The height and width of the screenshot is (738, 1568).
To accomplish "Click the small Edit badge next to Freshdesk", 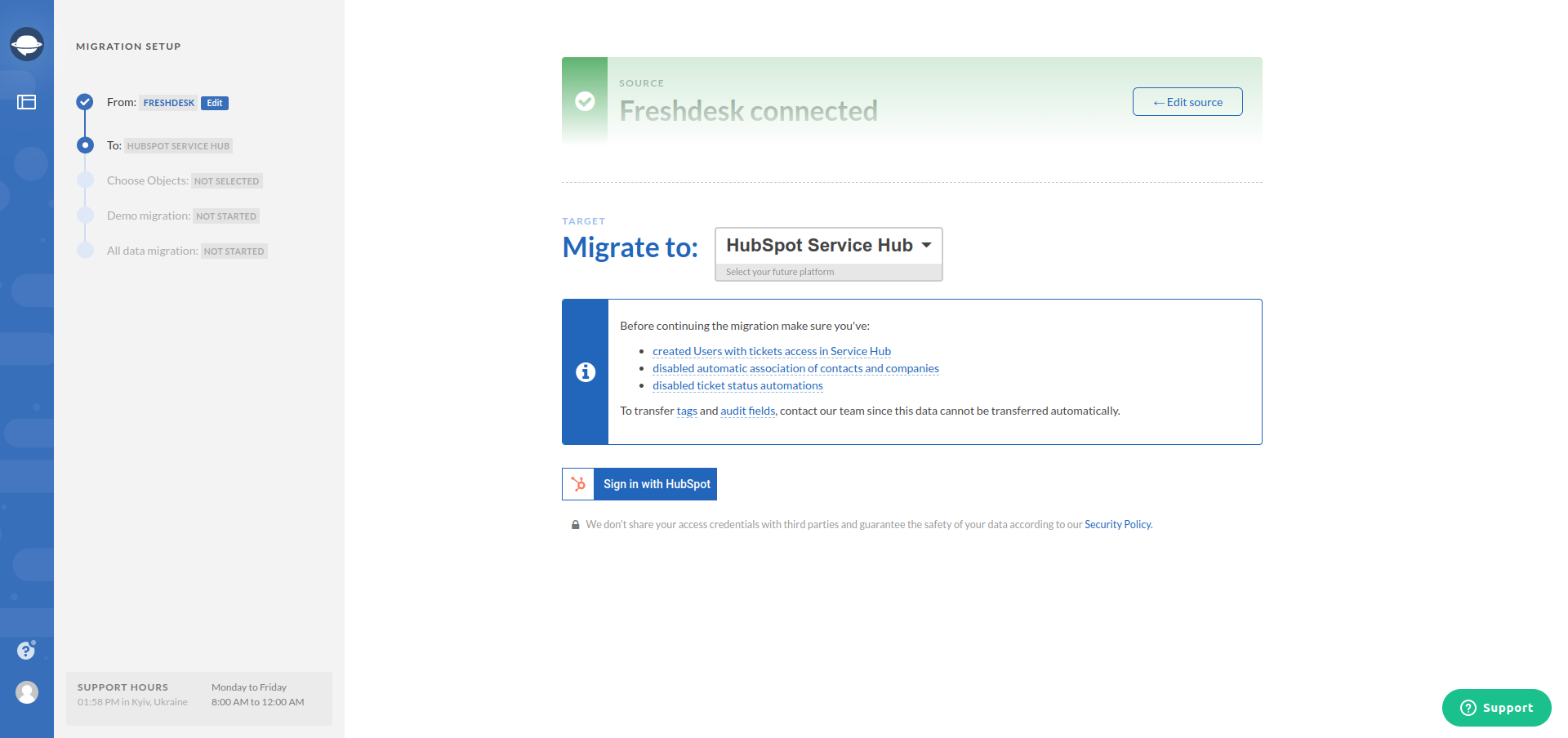I will [x=215, y=103].
